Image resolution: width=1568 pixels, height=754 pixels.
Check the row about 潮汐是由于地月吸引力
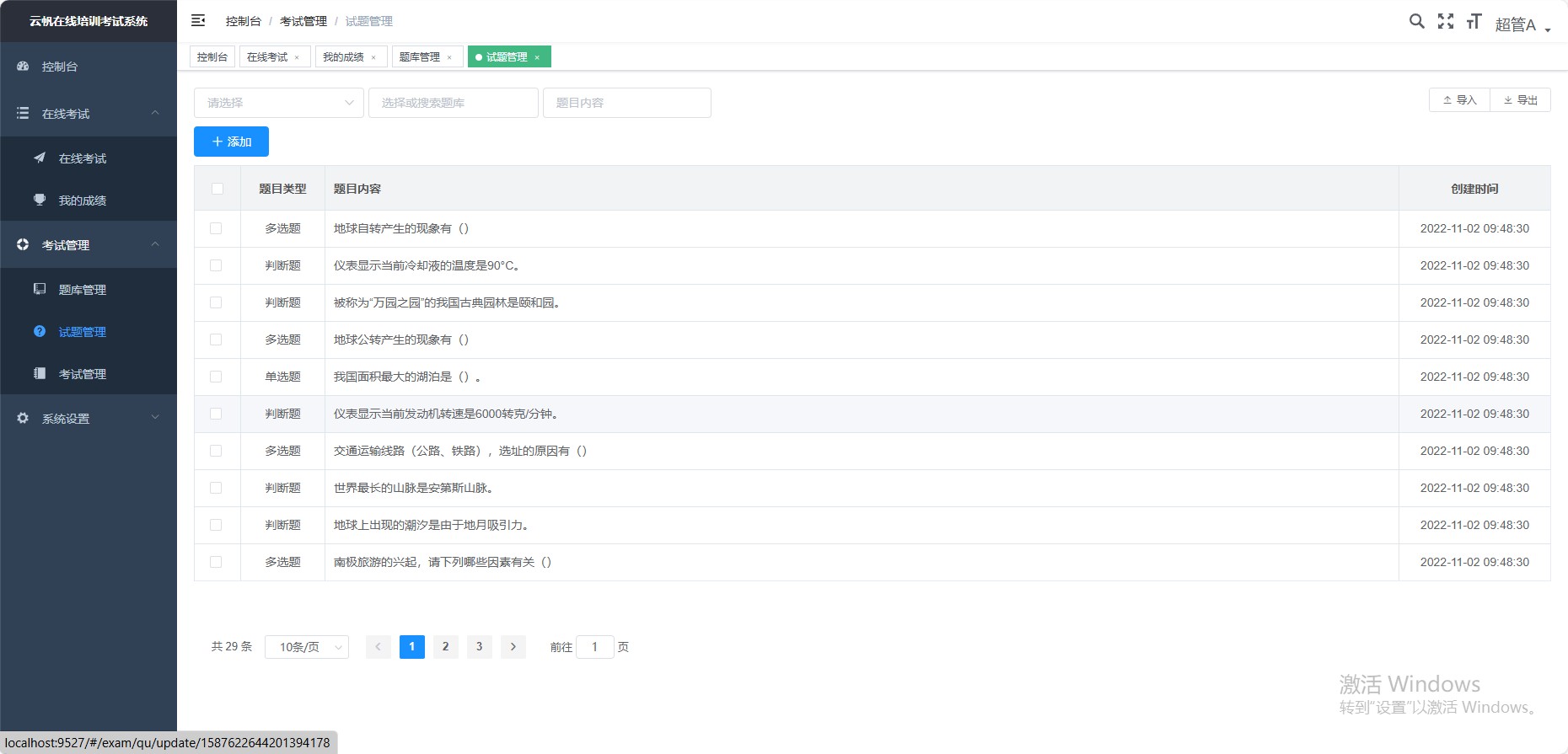[216, 525]
